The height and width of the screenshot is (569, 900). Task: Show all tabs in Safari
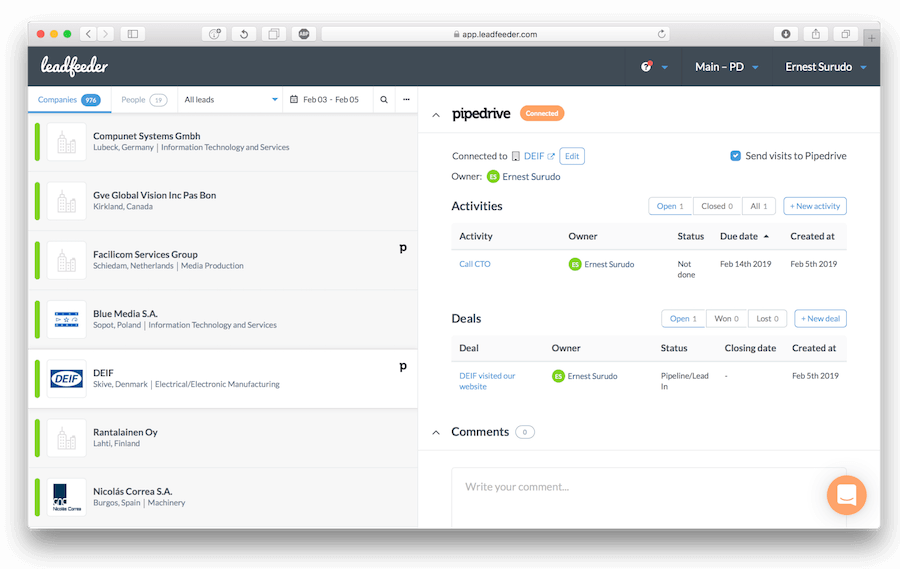pos(845,34)
